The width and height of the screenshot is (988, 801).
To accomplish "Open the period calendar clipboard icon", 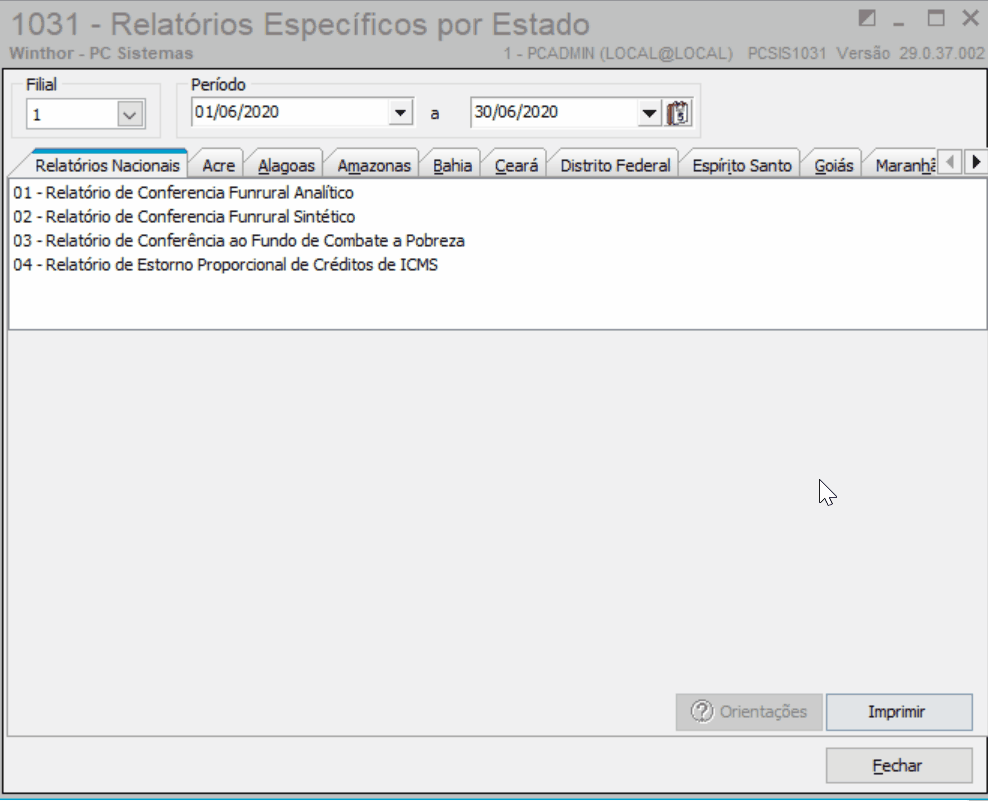I will tap(679, 113).
